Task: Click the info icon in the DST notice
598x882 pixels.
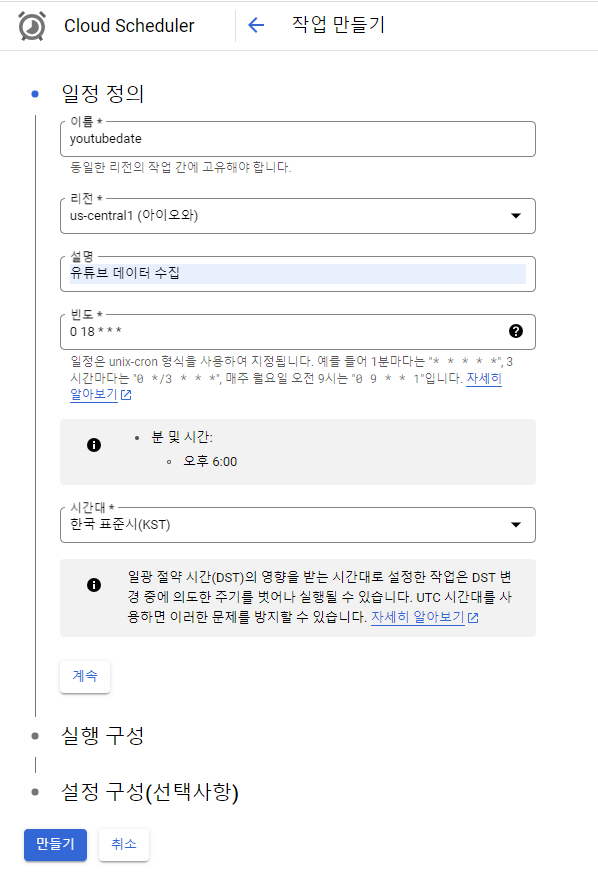Action: pos(94,585)
